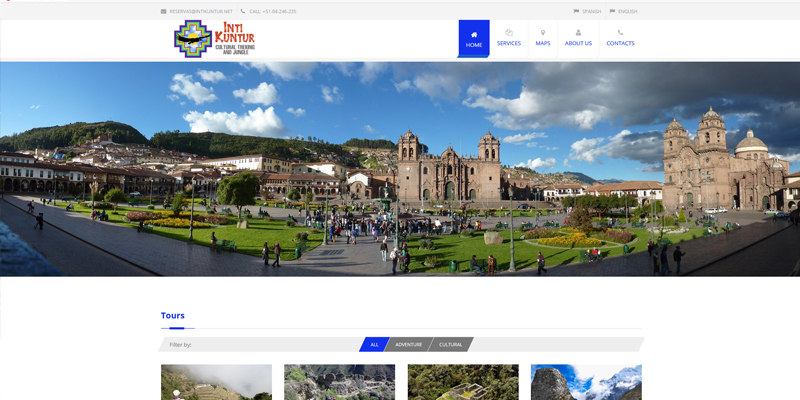Image resolution: width=800 pixels, height=400 pixels.
Task: Click the flag icon next to English
Action: 612,11
